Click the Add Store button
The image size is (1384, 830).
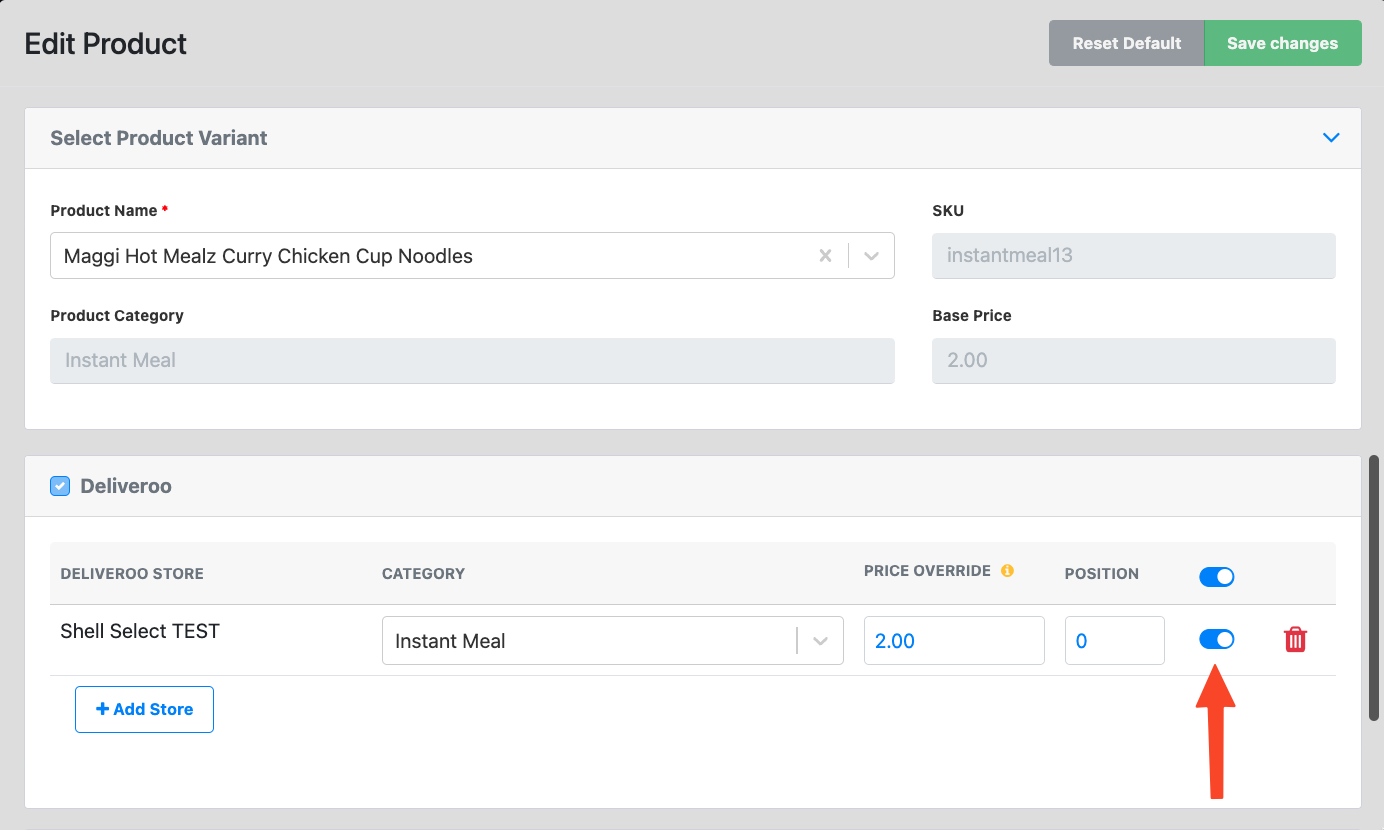[144, 709]
